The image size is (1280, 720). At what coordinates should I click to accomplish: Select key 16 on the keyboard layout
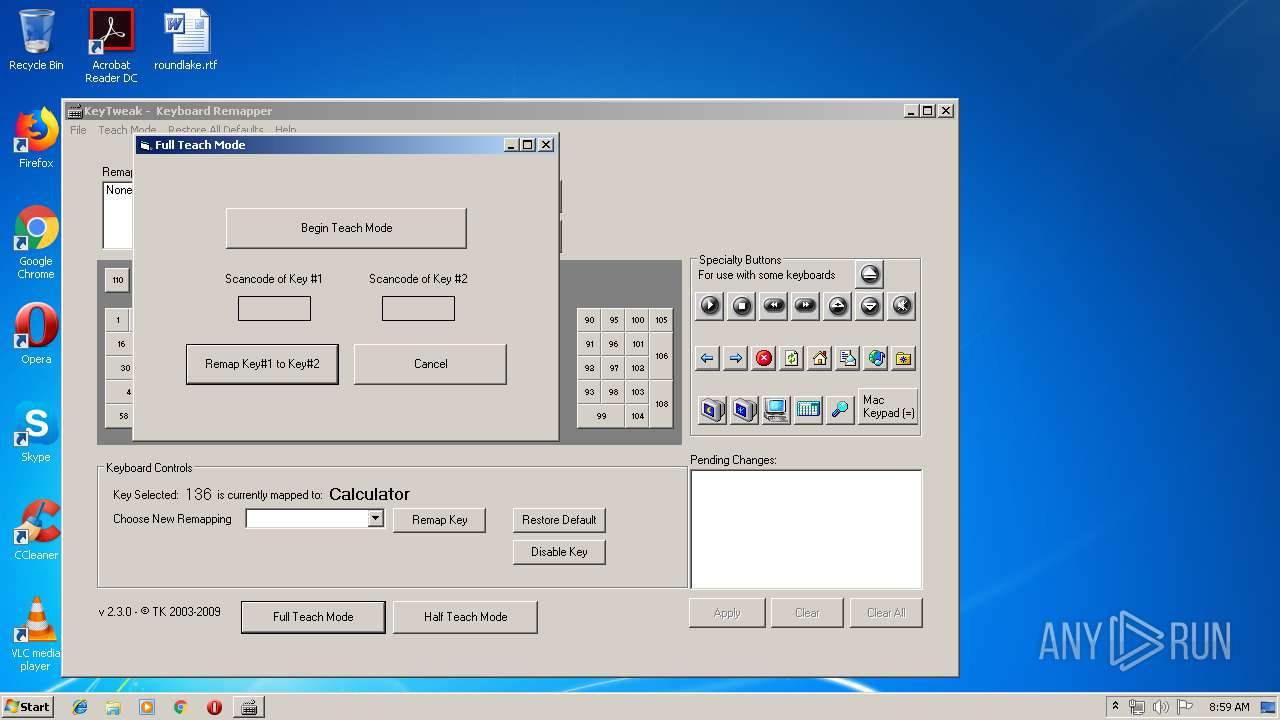coord(120,344)
